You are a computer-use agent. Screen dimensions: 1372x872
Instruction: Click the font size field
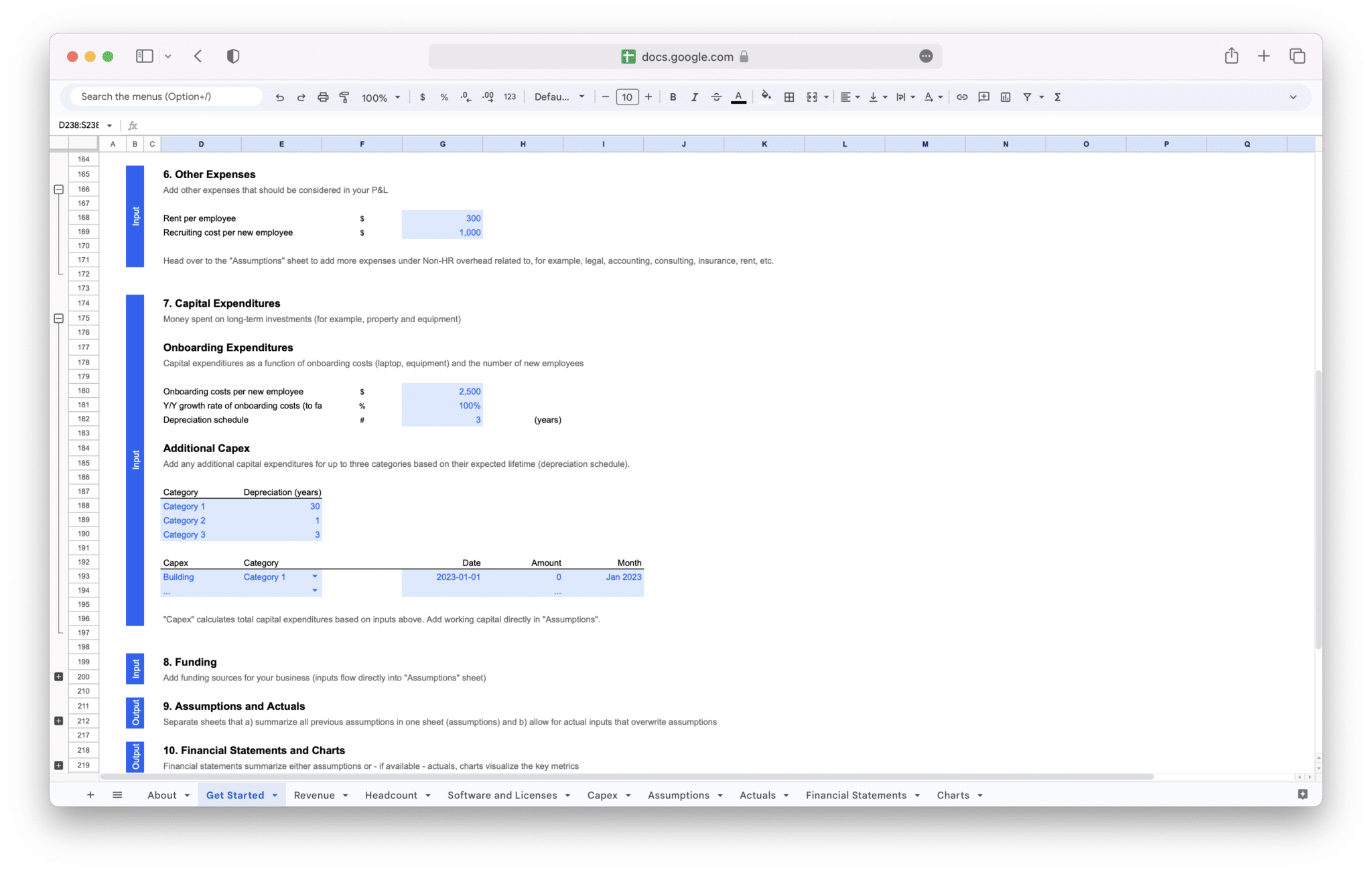(x=627, y=97)
